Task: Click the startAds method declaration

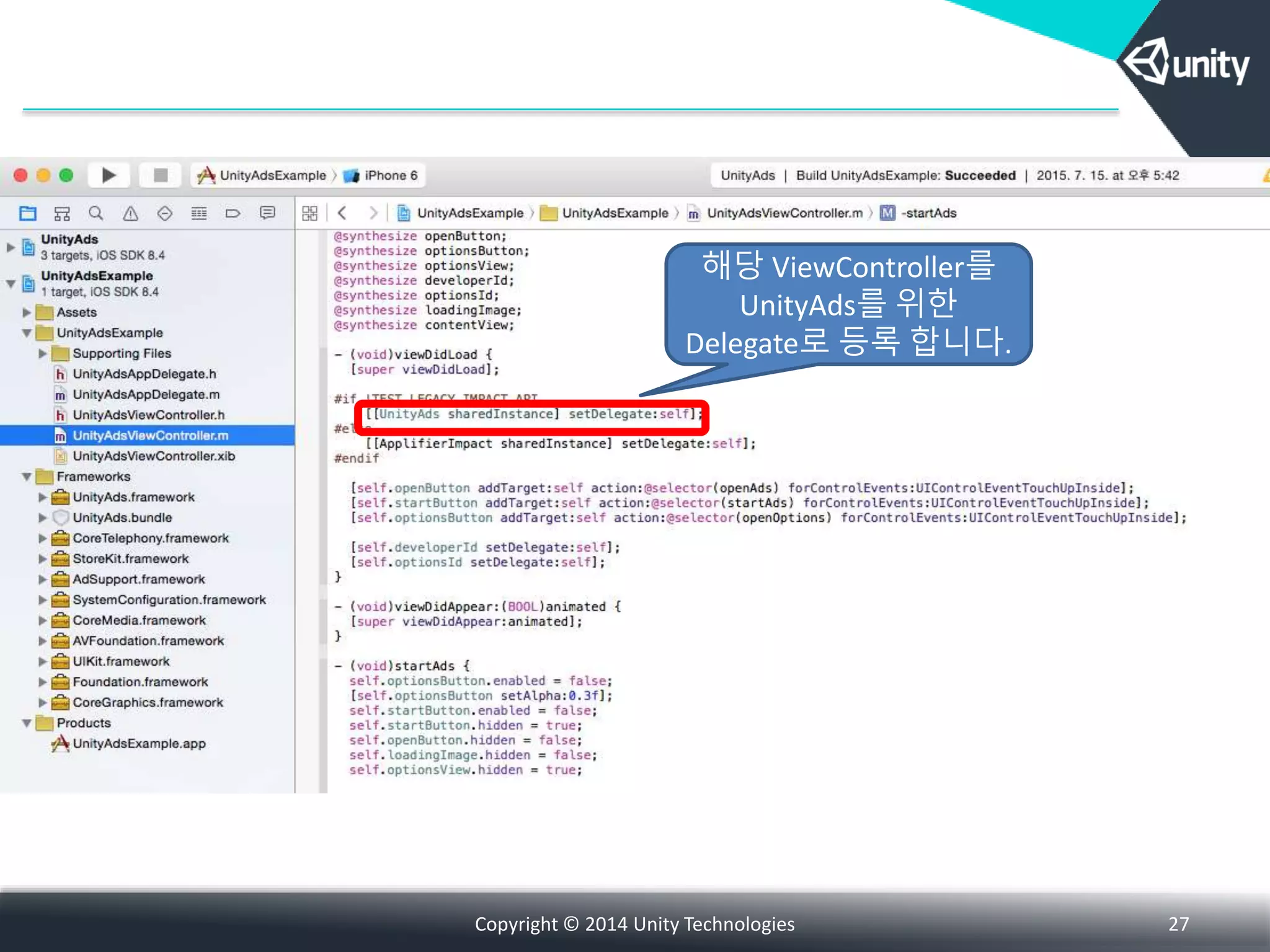Action: [402, 666]
